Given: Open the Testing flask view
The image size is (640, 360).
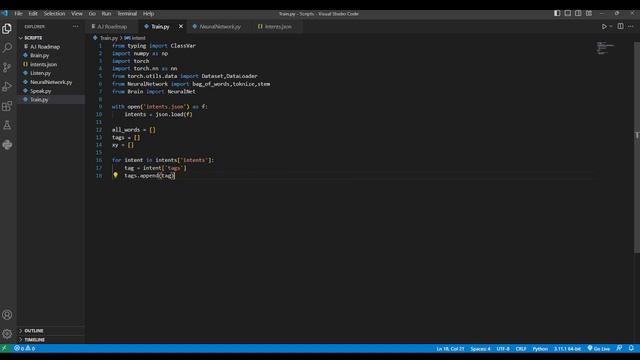Looking at the screenshot, I should coord(7,125).
